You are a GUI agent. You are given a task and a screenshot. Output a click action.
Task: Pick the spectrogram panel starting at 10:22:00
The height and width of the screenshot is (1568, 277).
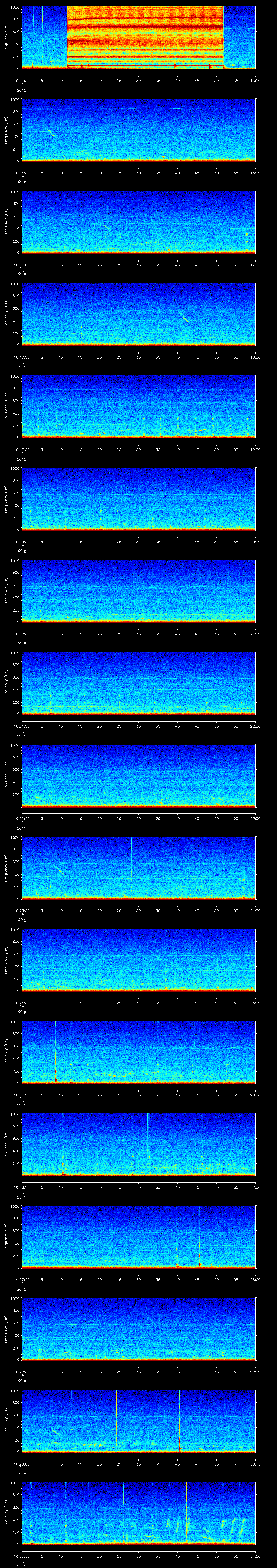[x=138, y=775]
